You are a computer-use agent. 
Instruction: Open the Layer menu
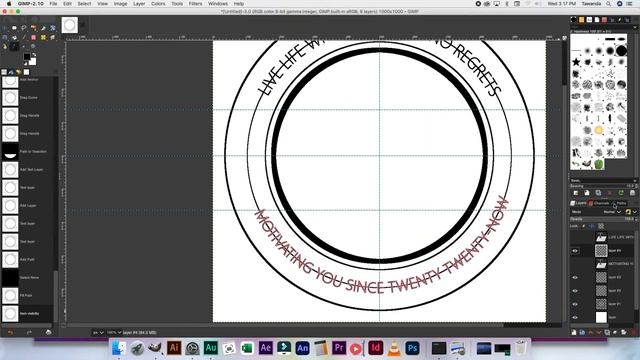[139, 4]
